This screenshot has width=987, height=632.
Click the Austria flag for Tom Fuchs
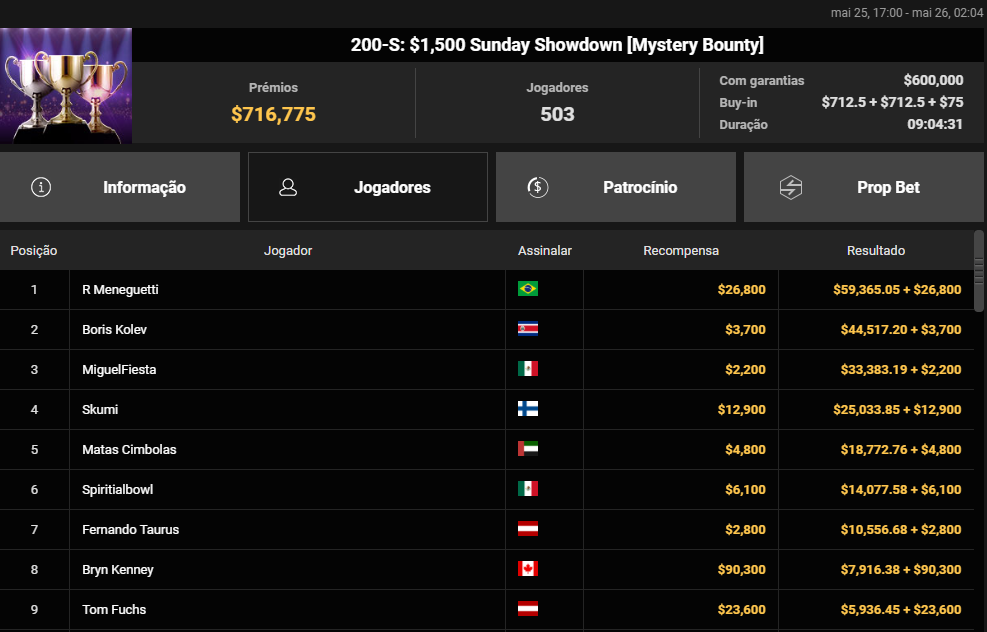point(527,609)
